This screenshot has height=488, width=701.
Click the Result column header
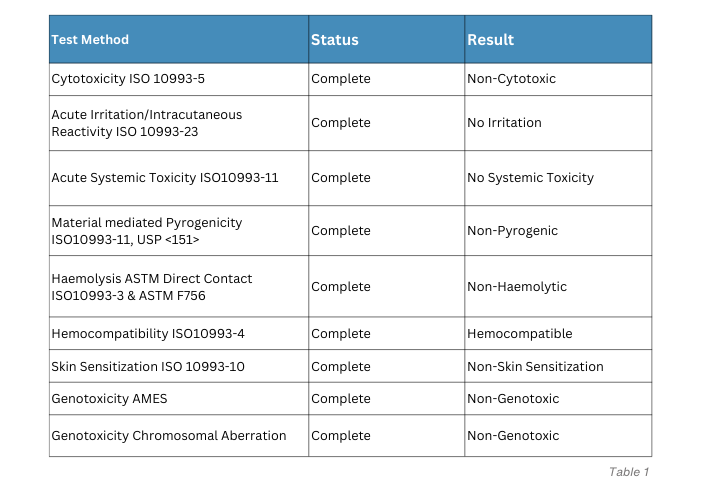pos(558,39)
